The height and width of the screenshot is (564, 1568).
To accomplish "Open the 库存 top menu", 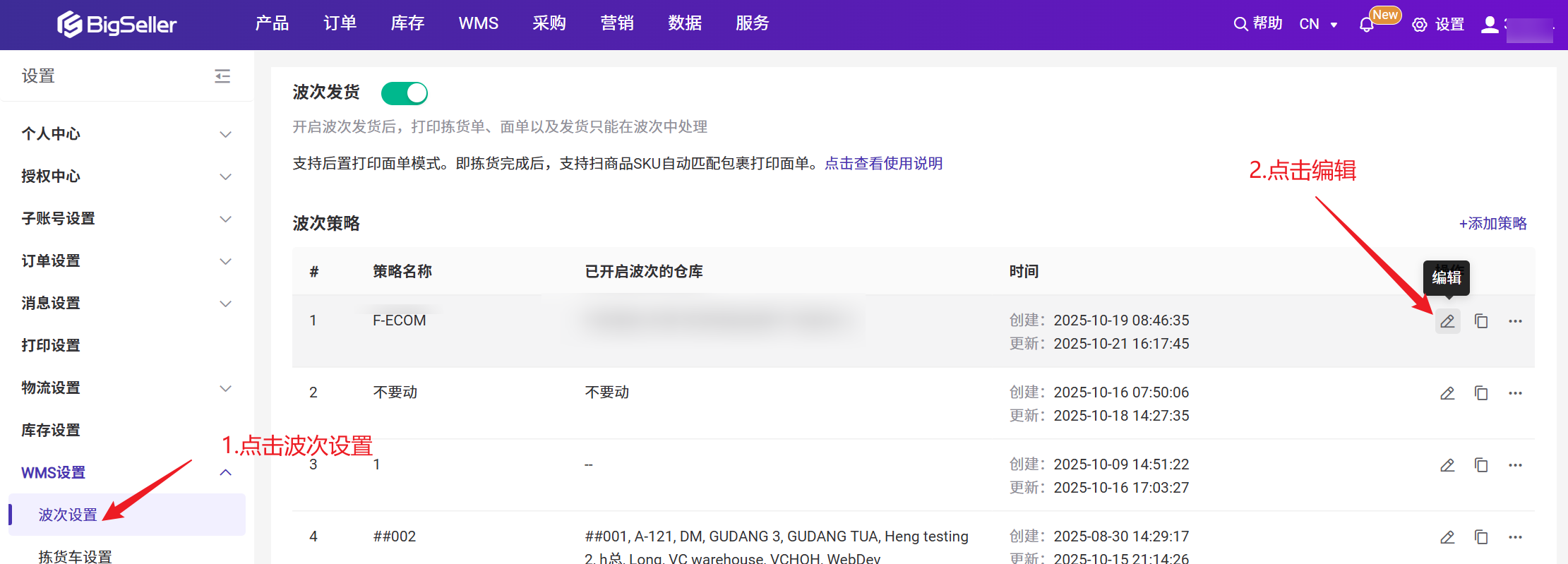I will click(x=407, y=23).
